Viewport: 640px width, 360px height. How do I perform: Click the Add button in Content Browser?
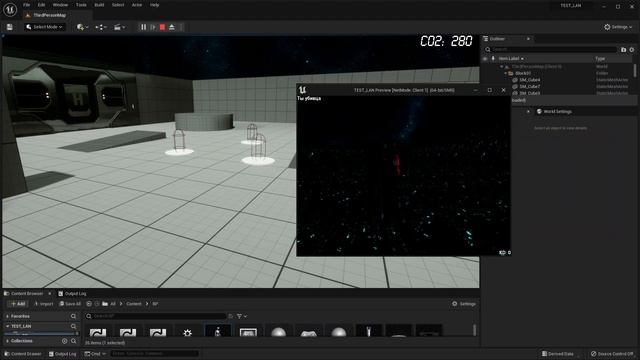(x=18, y=304)
